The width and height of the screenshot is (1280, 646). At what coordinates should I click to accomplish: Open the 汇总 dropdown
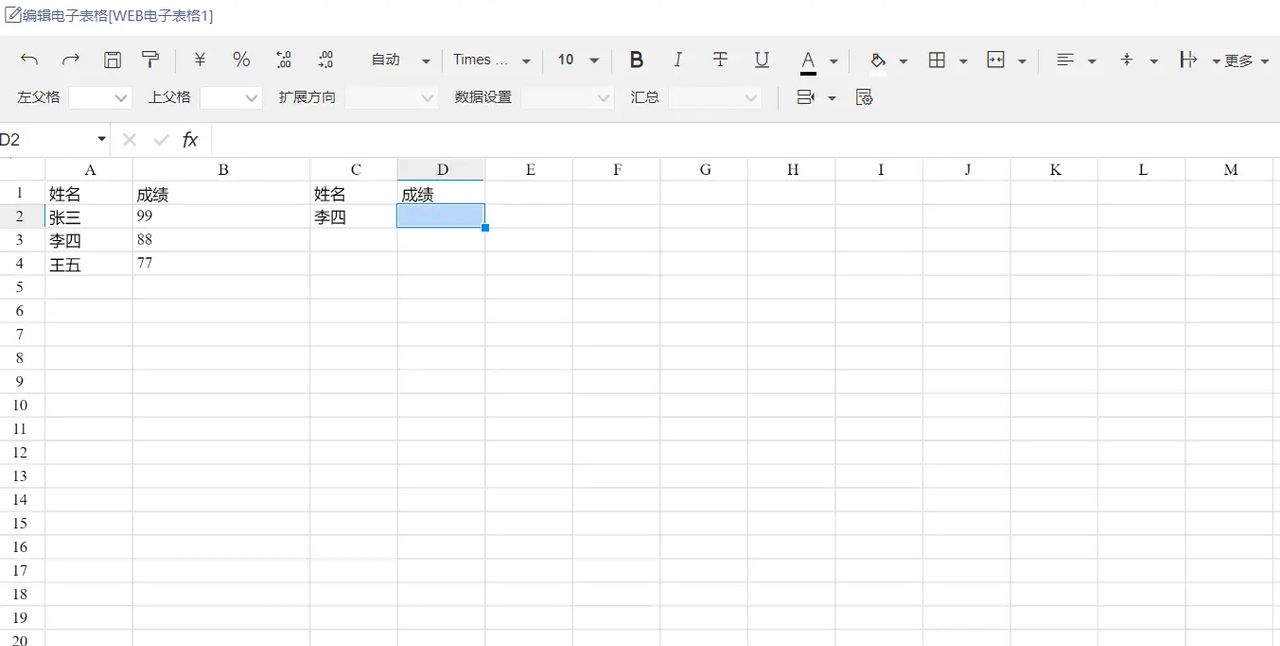[715, 98]
